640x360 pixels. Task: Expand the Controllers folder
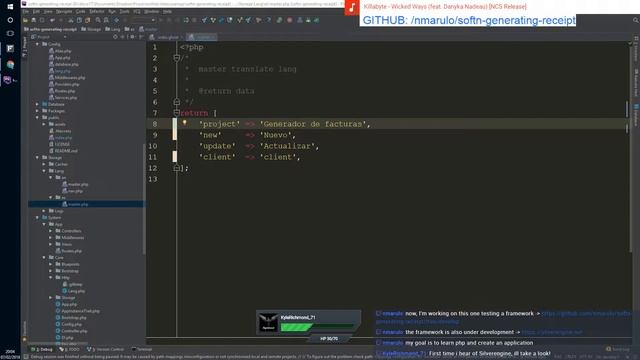click(x=51, y=231)
